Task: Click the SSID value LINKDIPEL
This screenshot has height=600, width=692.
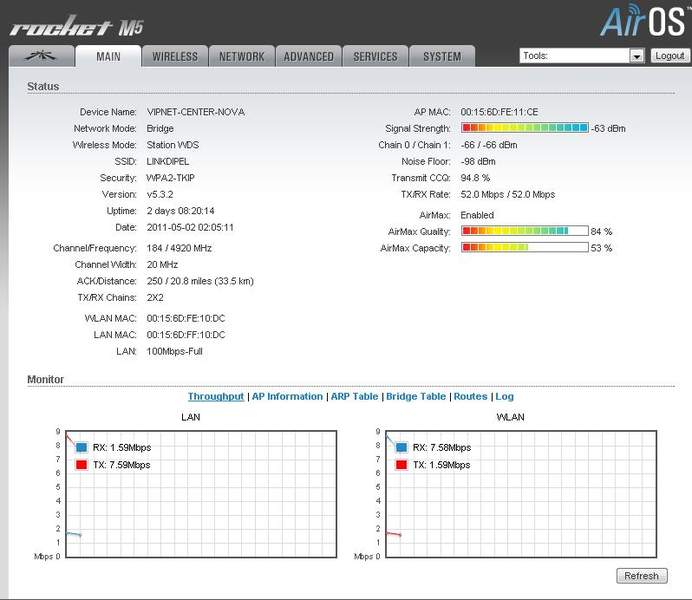Action: click(168, 161)
